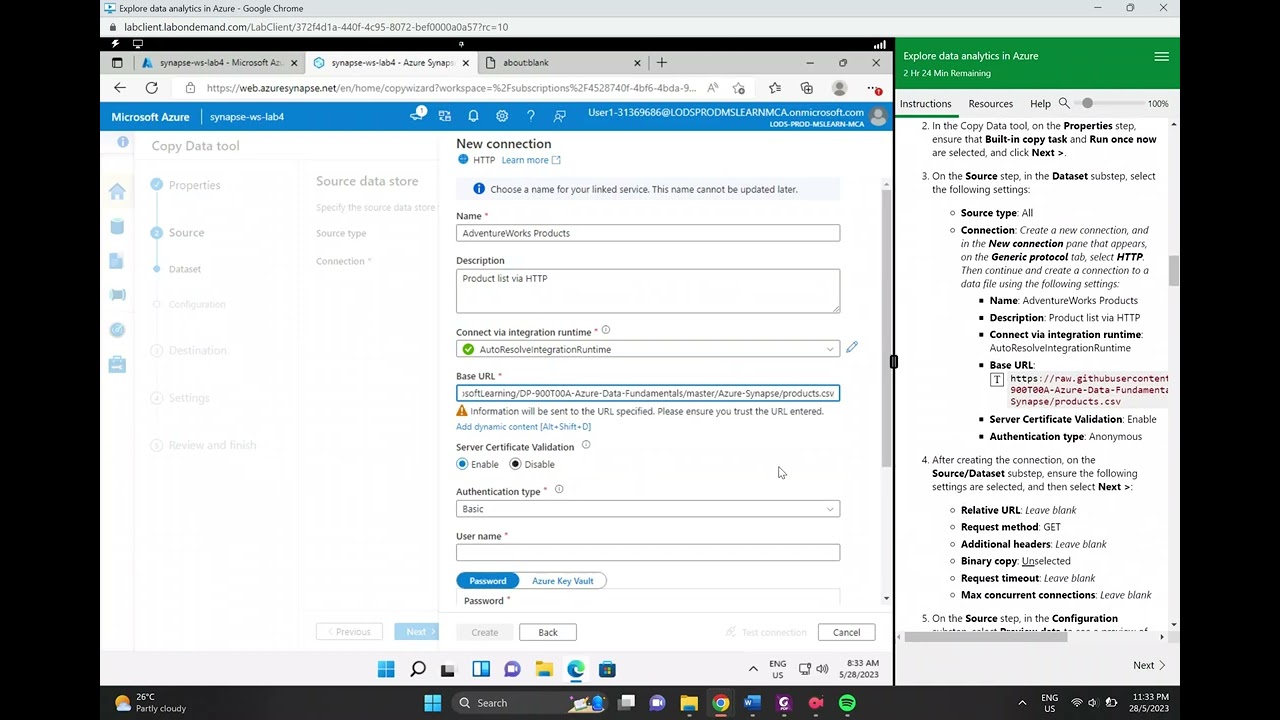Switch credential mode to Password
1280x720 pixels.
[488, 580]
